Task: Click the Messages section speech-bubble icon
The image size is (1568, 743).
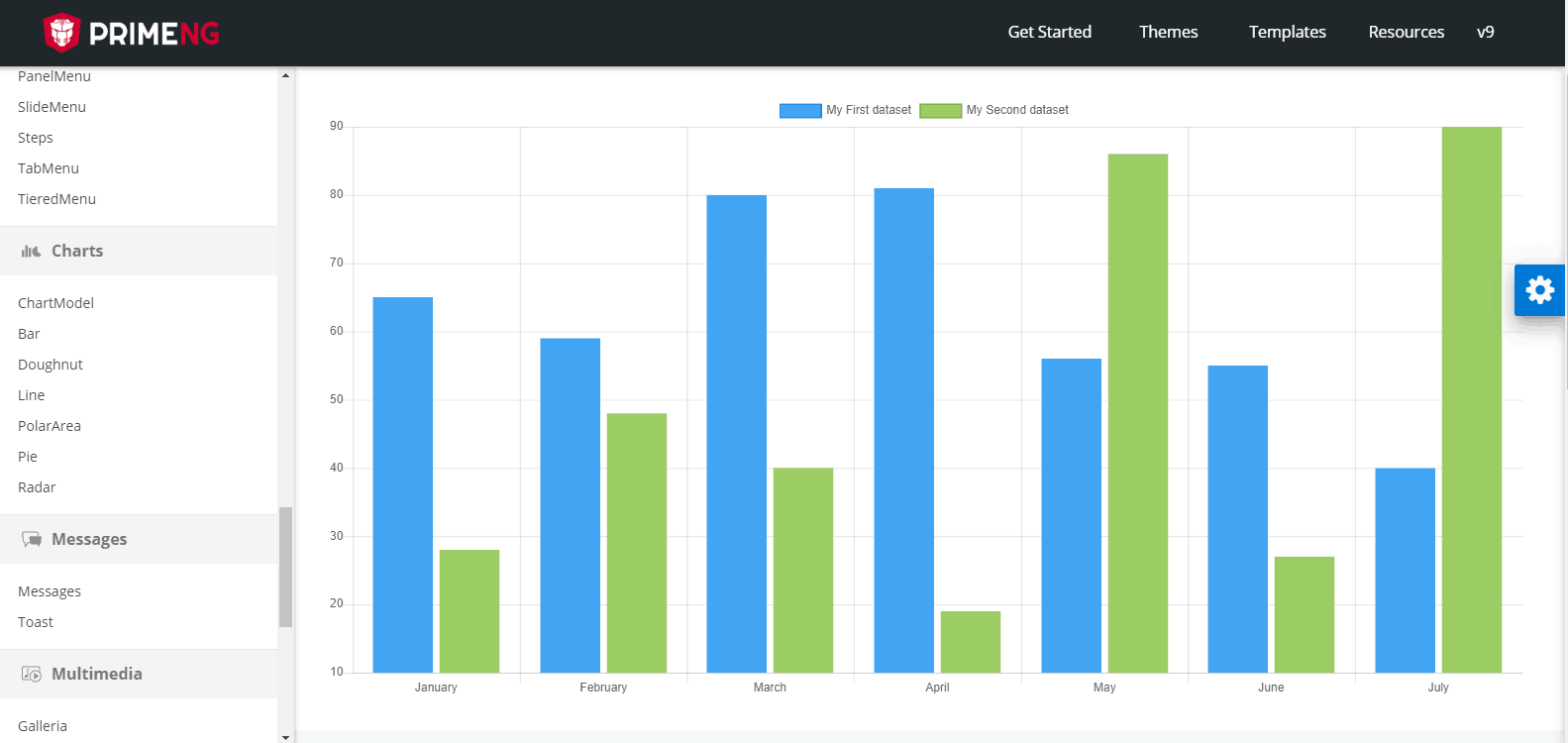Action: tap(32, 539)
